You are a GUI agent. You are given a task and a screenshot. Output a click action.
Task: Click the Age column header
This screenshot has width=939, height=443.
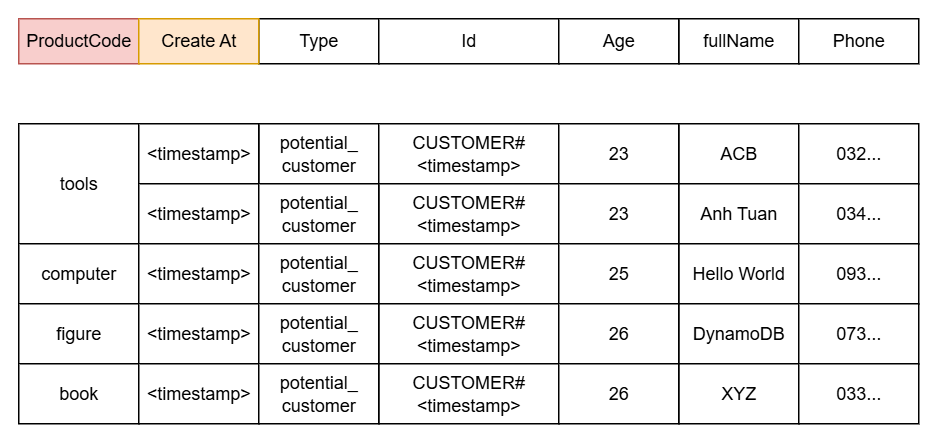pos(619,41)
